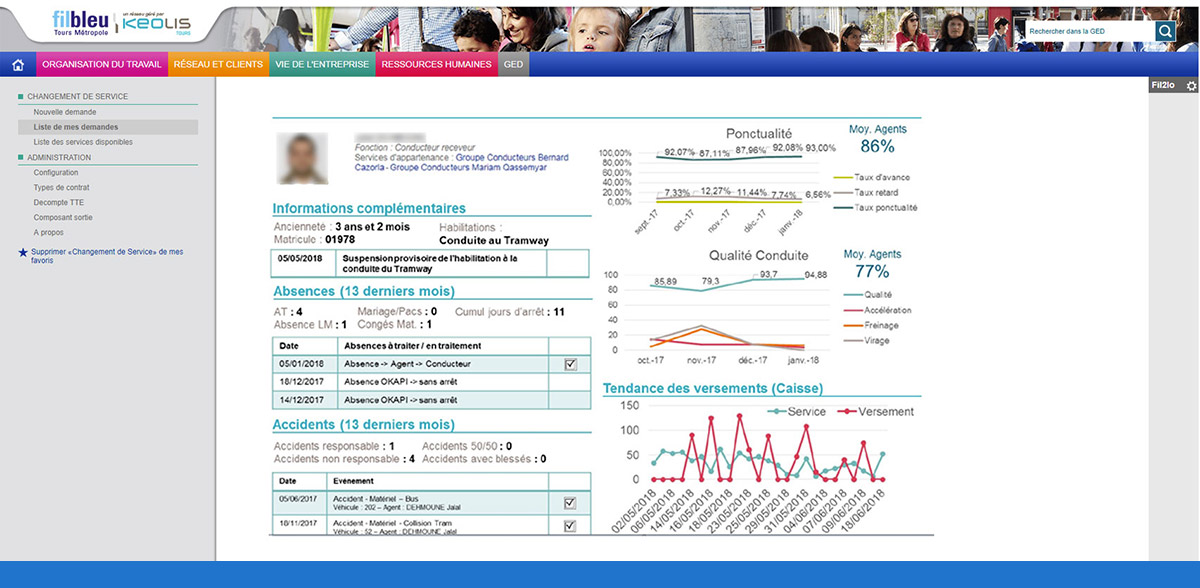Open the Ressources Humaines menu
This screenshot has height=588, width=1200.
pos(437,65)
